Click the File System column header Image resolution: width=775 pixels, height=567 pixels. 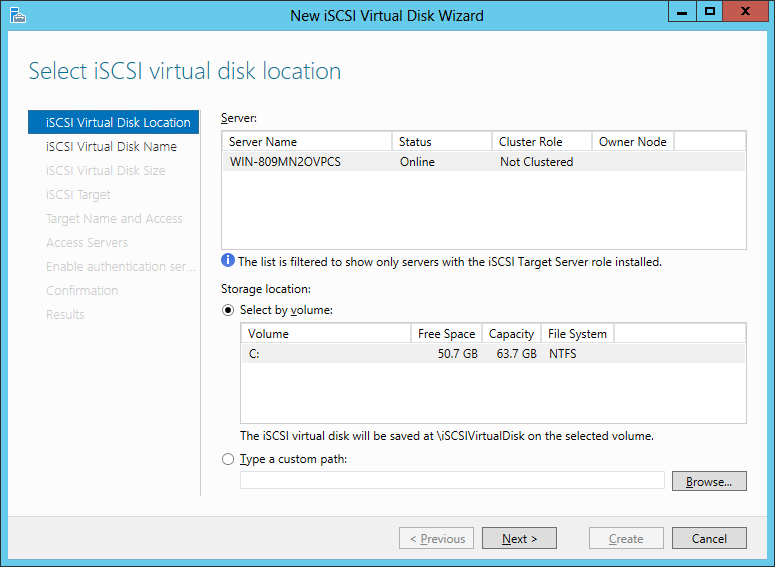[577, 333]
